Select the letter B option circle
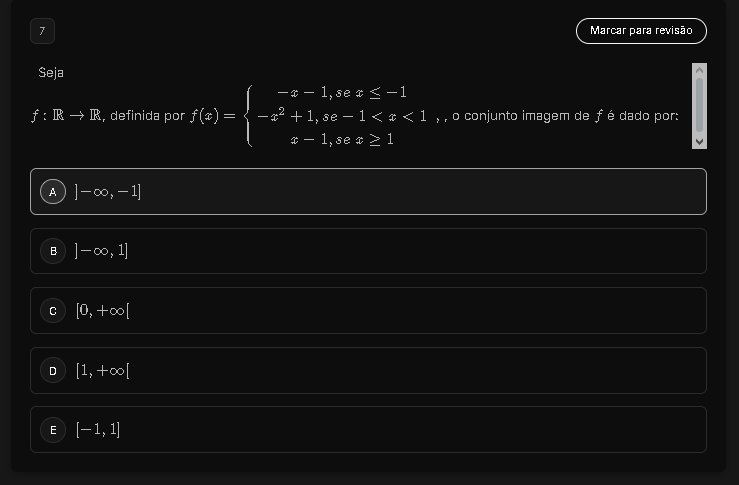This screenshot has width=739, height=485. 53,251
